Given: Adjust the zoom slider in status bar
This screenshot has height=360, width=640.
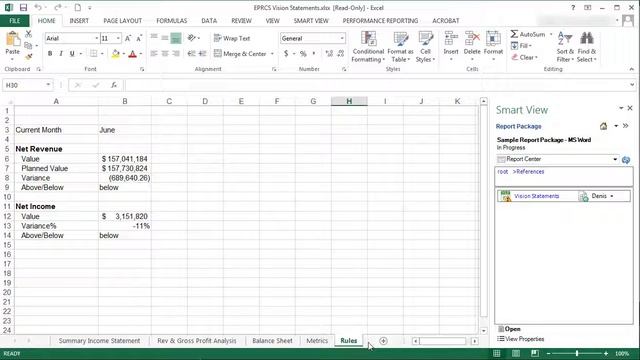Looking at the screenshot, I should (x=577, y=353).
